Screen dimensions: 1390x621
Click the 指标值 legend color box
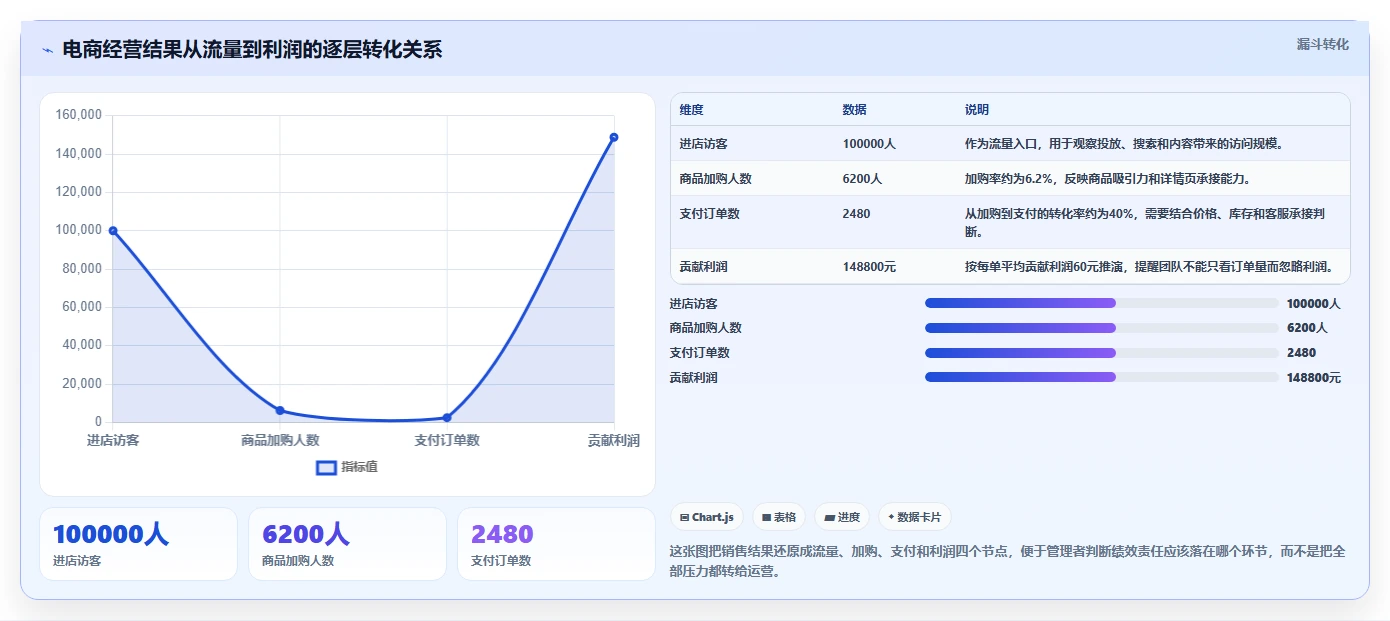[x=326, y=467]
